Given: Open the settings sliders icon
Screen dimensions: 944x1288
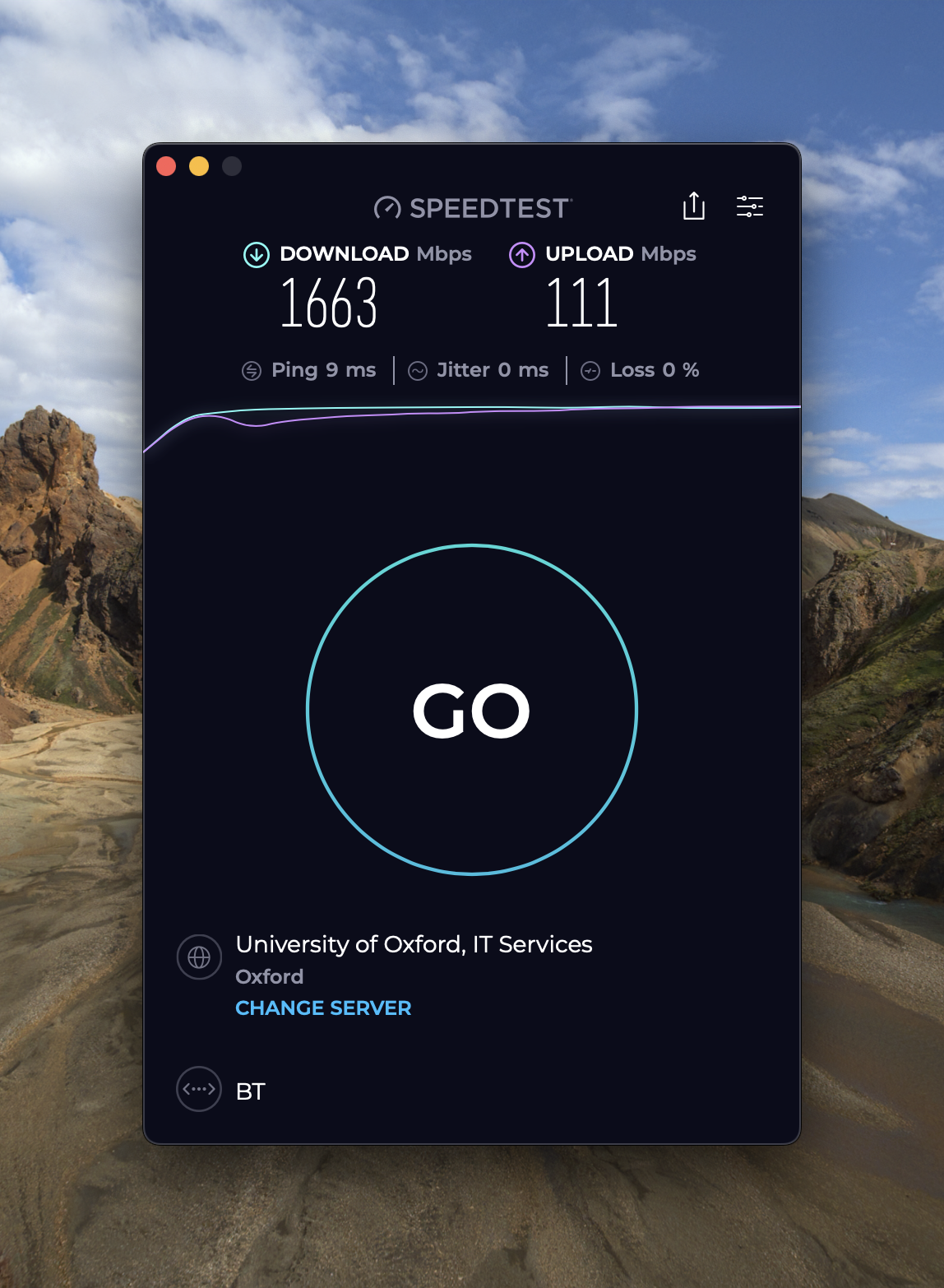Looking at the screenshot, I should click(750, 206).
